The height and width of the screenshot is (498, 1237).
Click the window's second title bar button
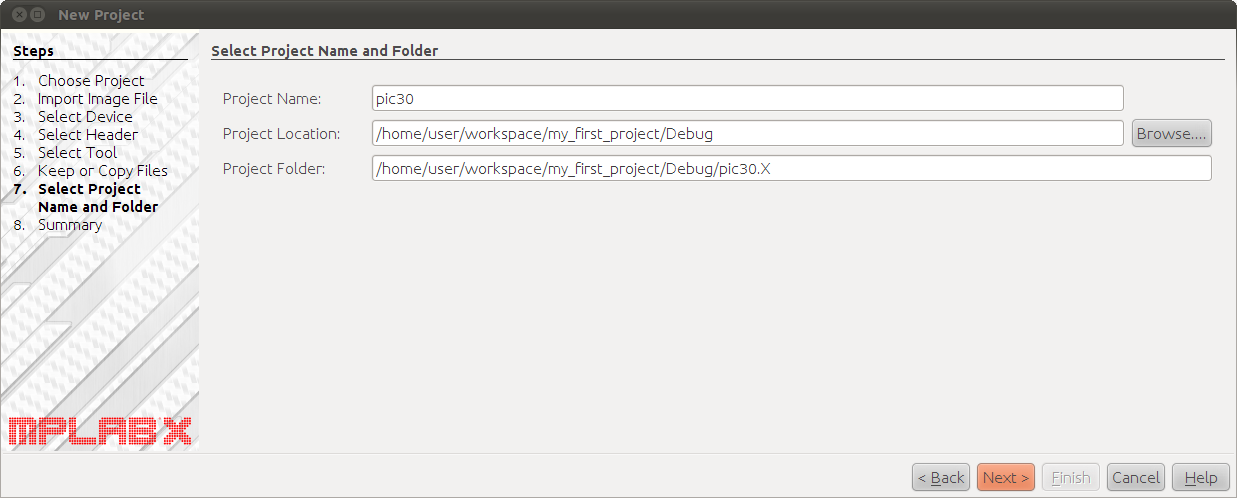pyautogui.click(x=38, y=15)
